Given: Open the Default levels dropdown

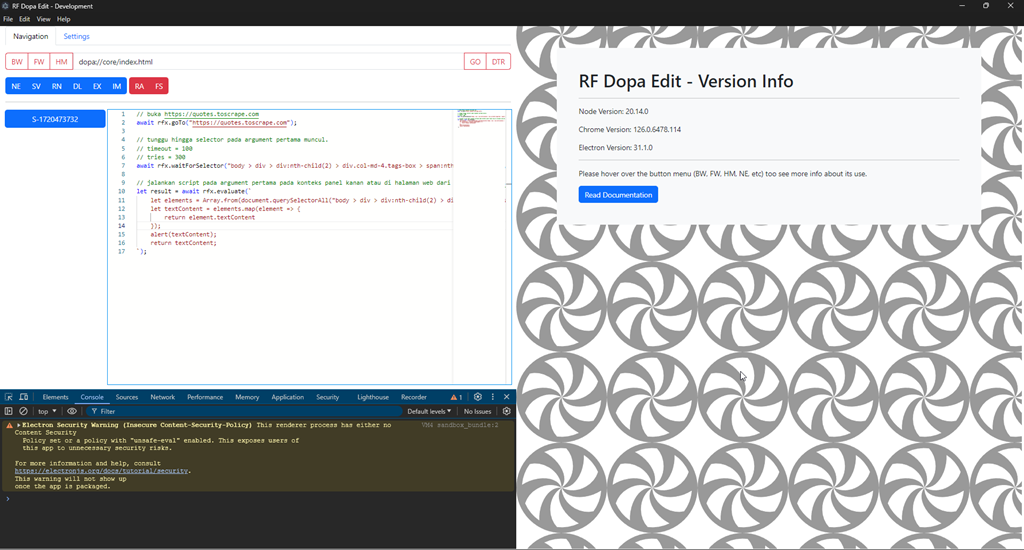Looking at the screenshot, I should 429,412.
